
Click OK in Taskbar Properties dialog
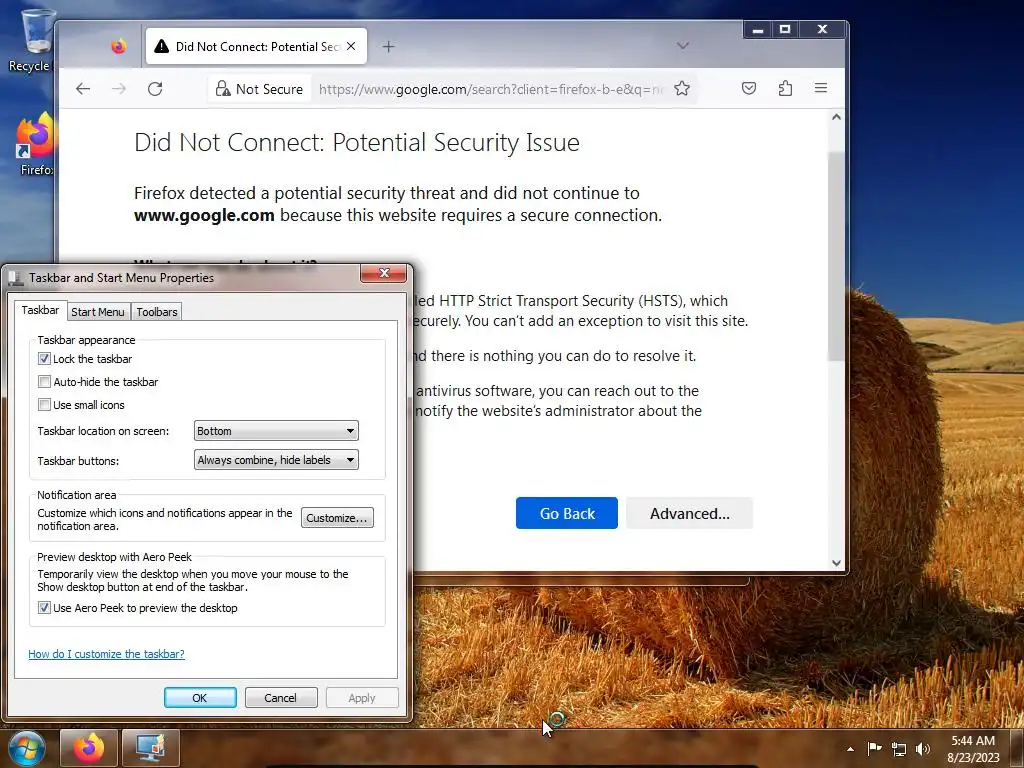tap(200, 697)
